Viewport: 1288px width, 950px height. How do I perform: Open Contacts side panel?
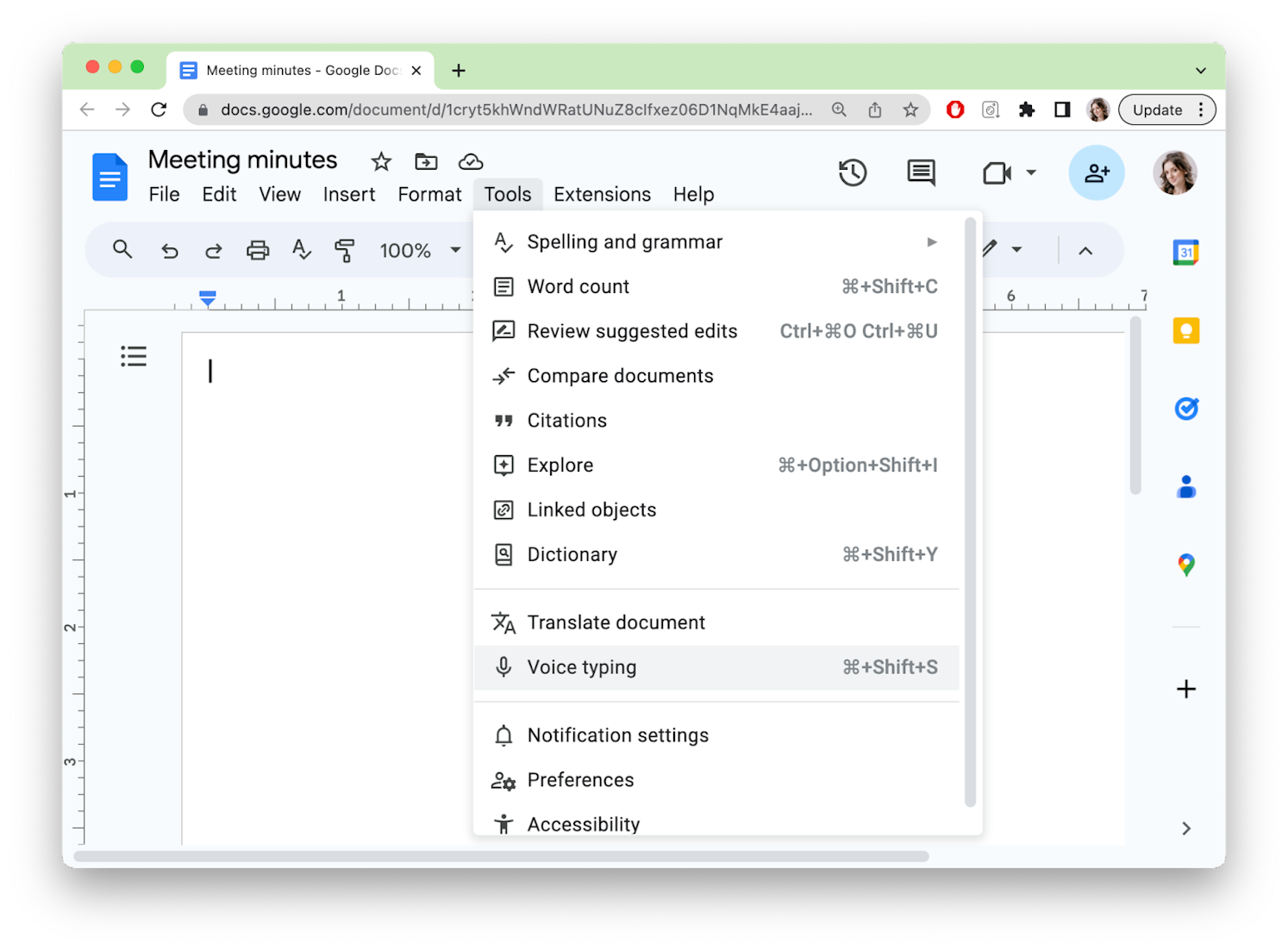coord(1186,486)
